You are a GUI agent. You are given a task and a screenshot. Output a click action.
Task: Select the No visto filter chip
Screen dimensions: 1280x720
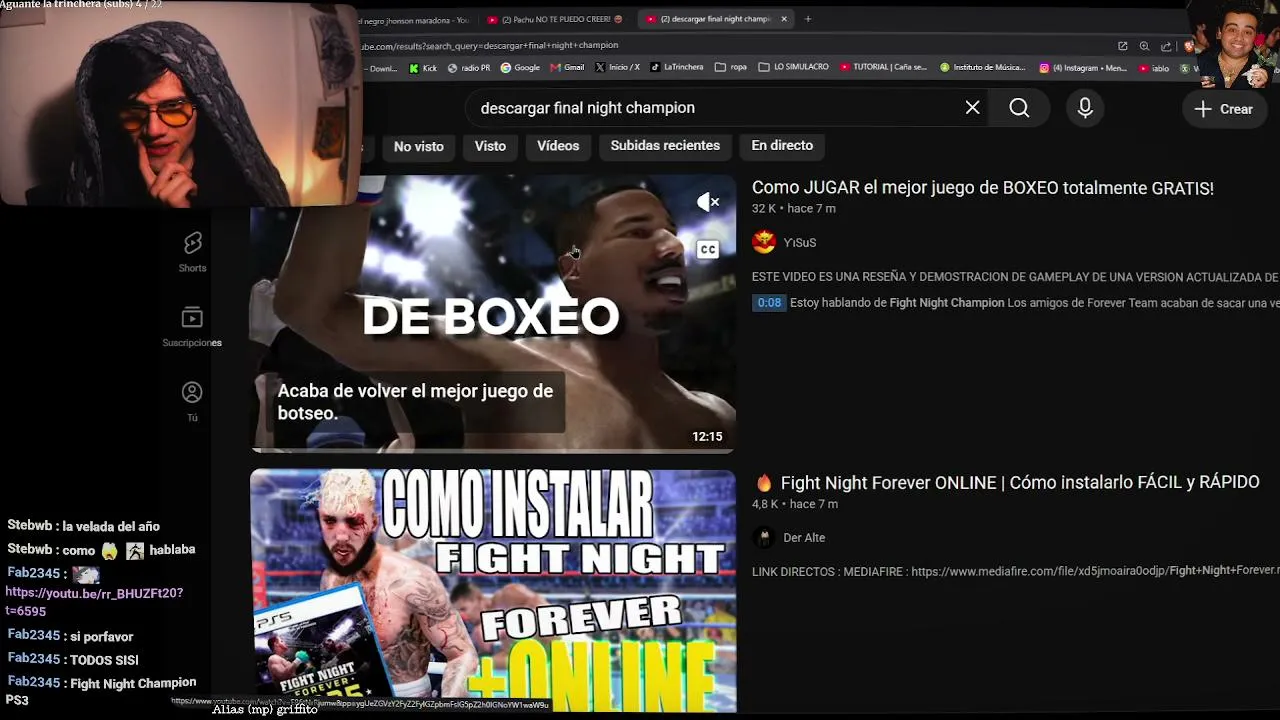point(418,146)
